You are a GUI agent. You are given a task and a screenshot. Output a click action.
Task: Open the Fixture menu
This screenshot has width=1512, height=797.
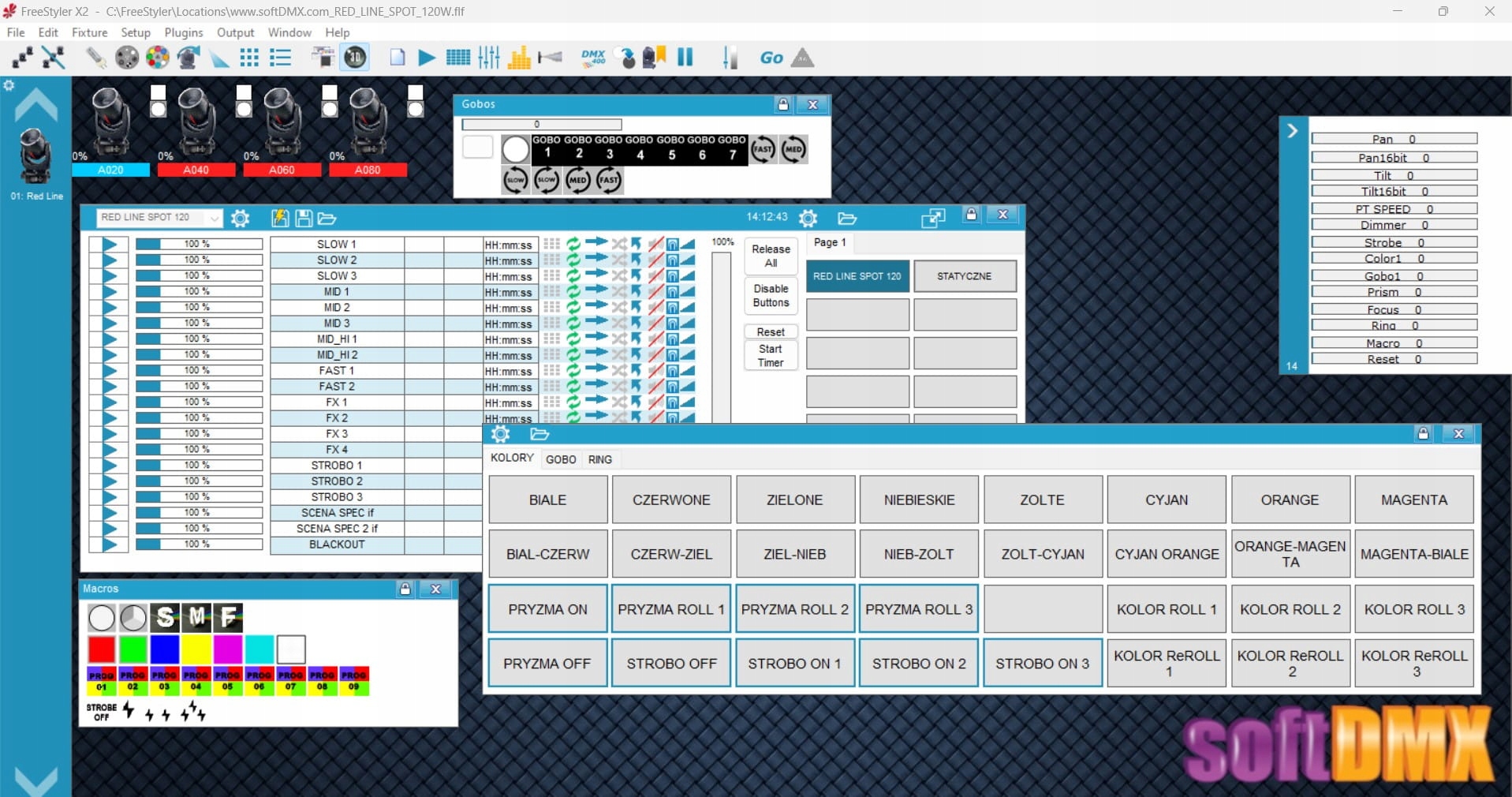pyautogui.click(x=89, y=32)
